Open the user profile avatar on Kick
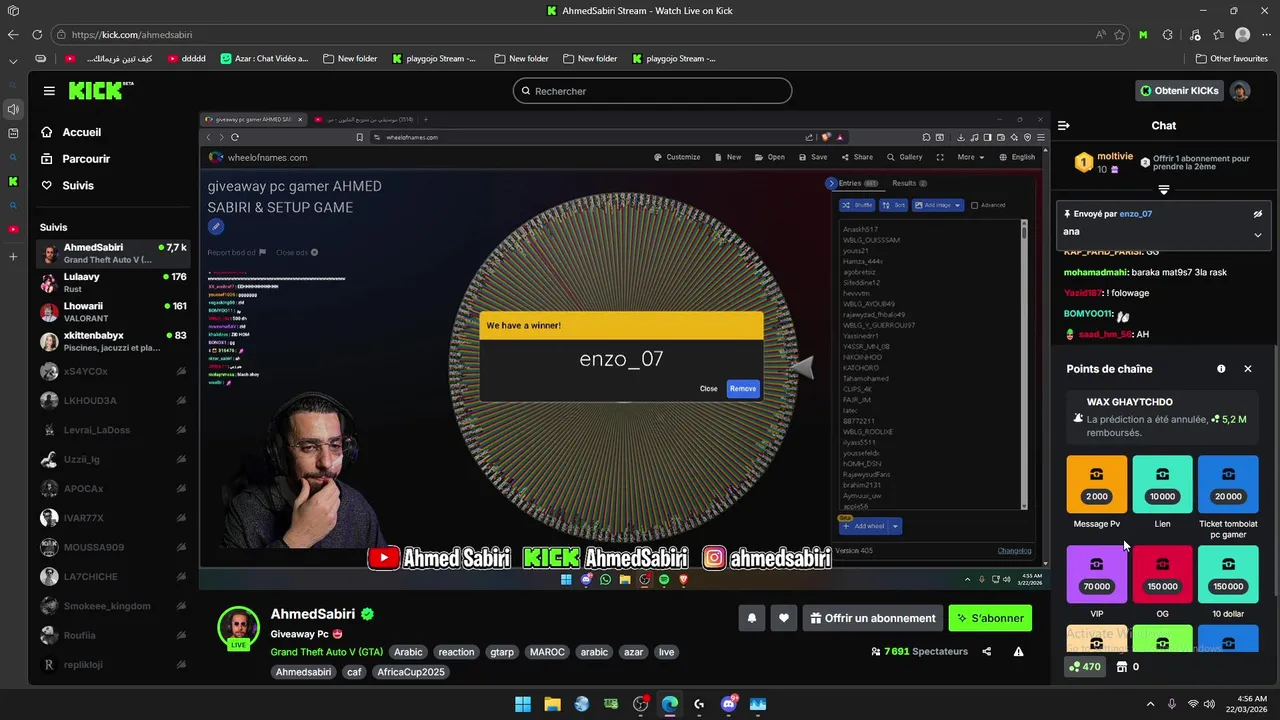Image resolution: width=1280 pixels, height=720 pixels. click(x=1240, y=91)
